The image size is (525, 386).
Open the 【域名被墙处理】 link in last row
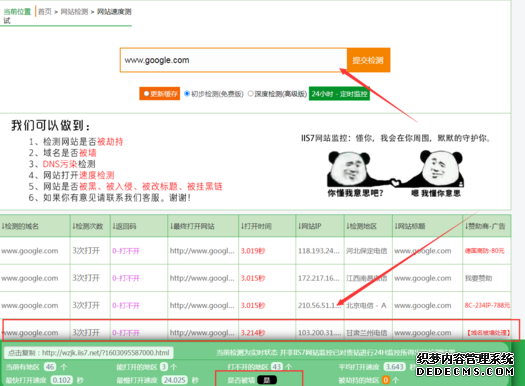[489, 333]
